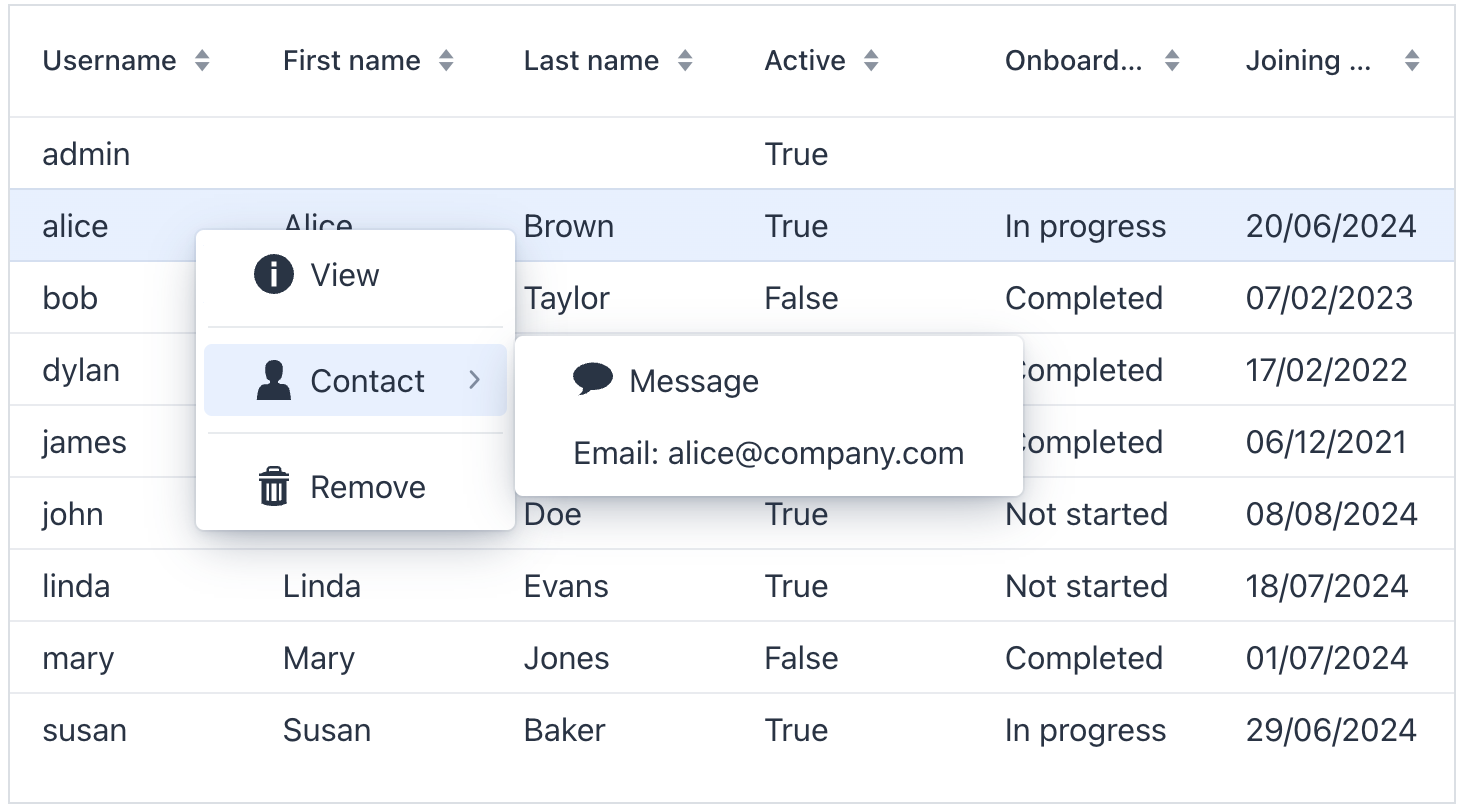Sort by Onboarding column arrows

pos(1172,61)
